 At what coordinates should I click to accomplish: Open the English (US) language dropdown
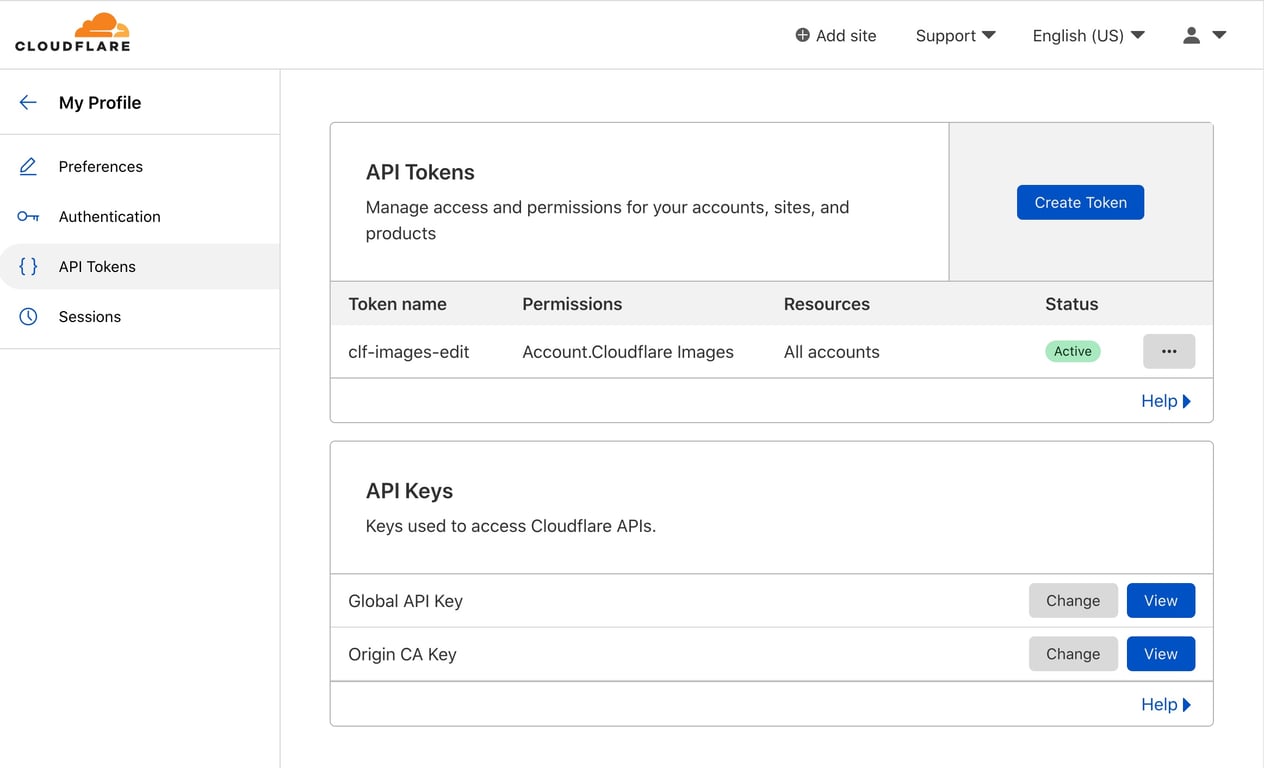(1088, 36)
